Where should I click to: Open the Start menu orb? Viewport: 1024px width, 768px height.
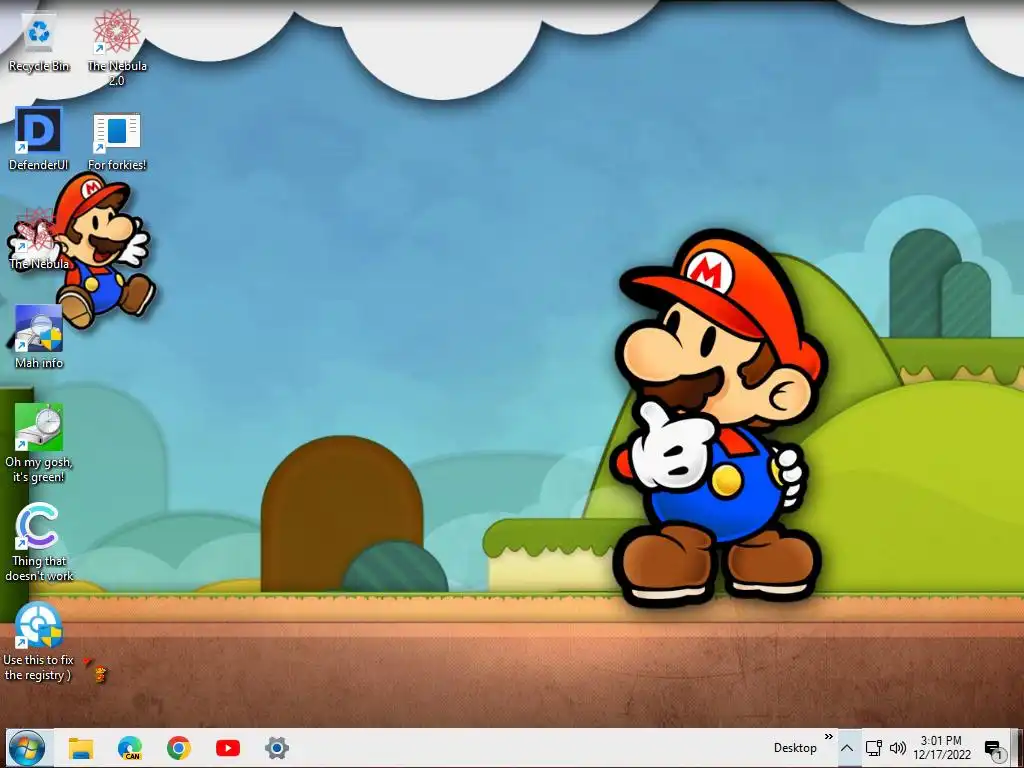click(x=27, y=748)
